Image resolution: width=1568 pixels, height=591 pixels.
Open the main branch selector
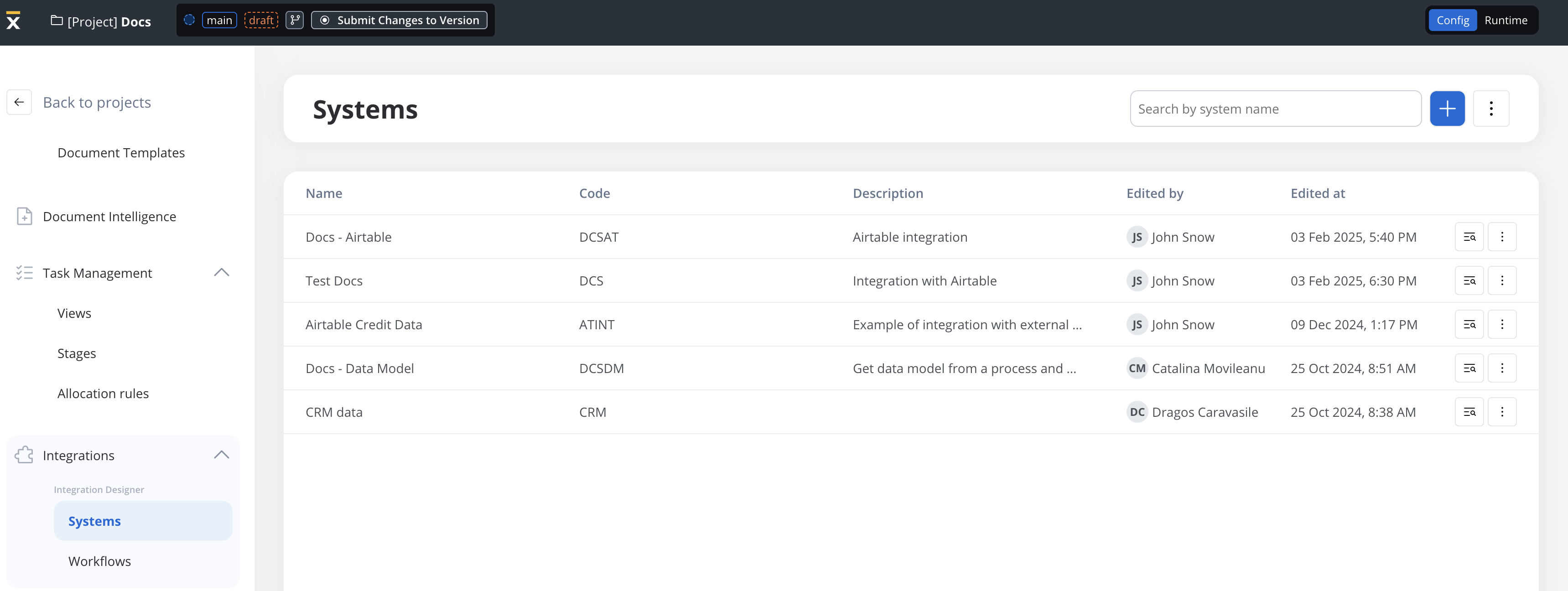pos(219,20)
